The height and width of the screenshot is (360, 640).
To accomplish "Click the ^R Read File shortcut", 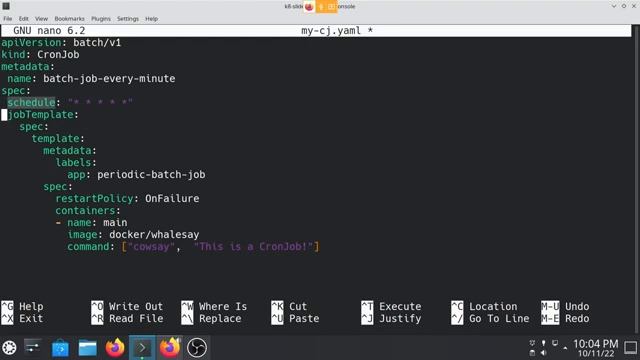I will point(127,319).
